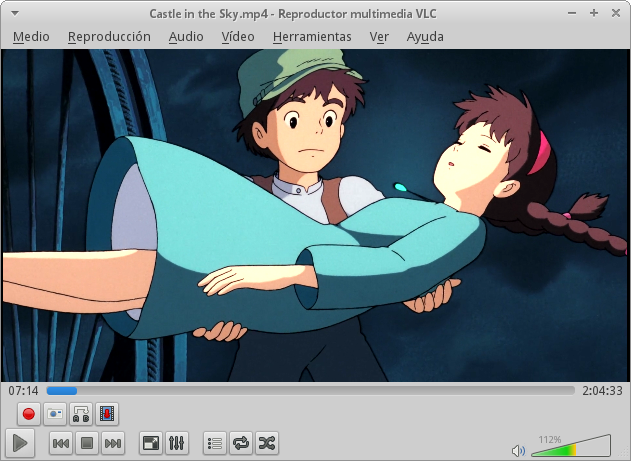Skip to the next media item
The height and width of the screenshot is (461, 631).
[113, 443]
